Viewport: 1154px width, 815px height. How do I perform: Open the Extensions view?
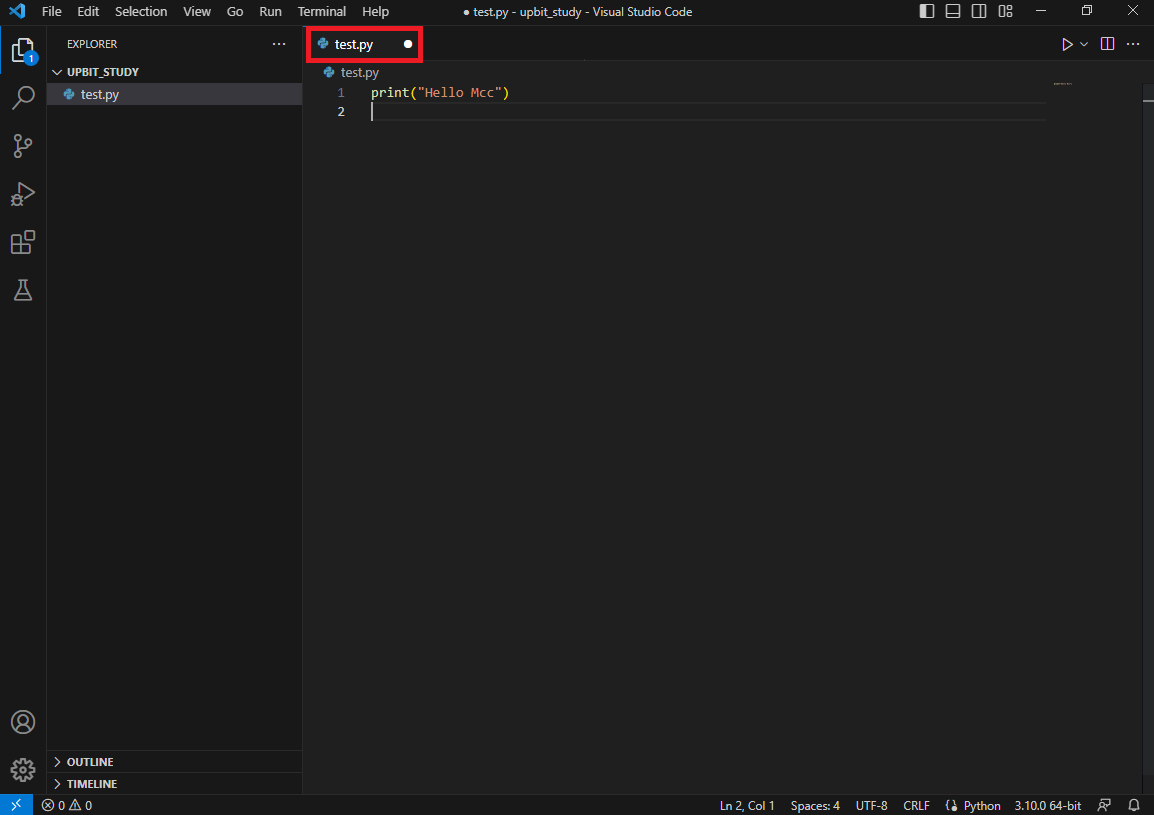click(23, 242)
